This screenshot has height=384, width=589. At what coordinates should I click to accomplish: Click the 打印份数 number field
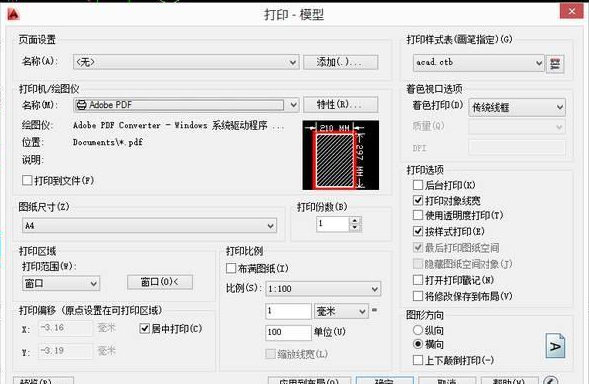(333, 224)
